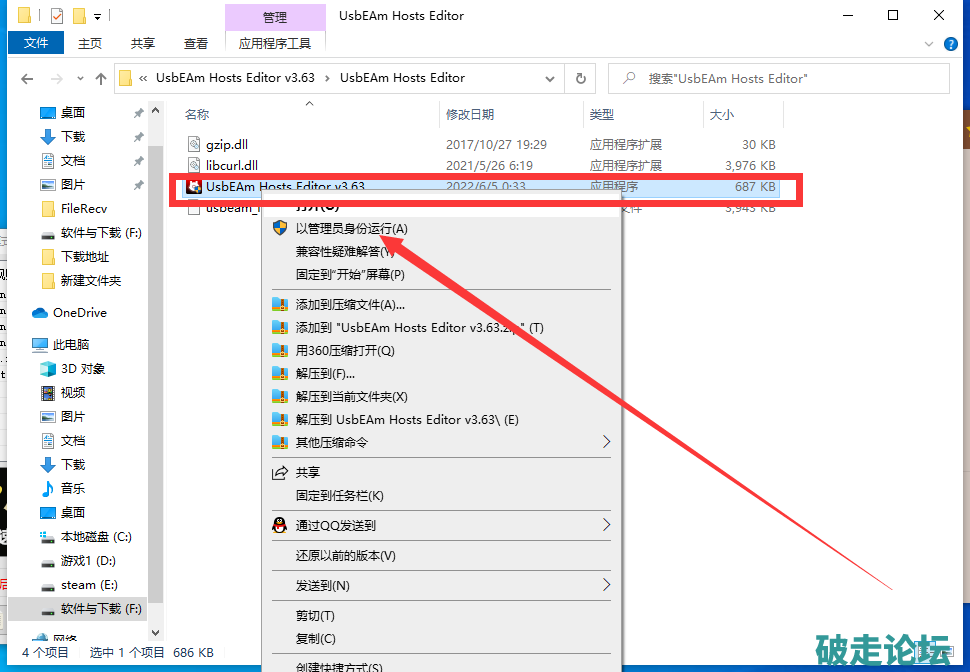Viewport: 970px width, 672px height.
Task: Select 本地磁盘 (C:) in the sidebar
Action: (x=95, y=537)
